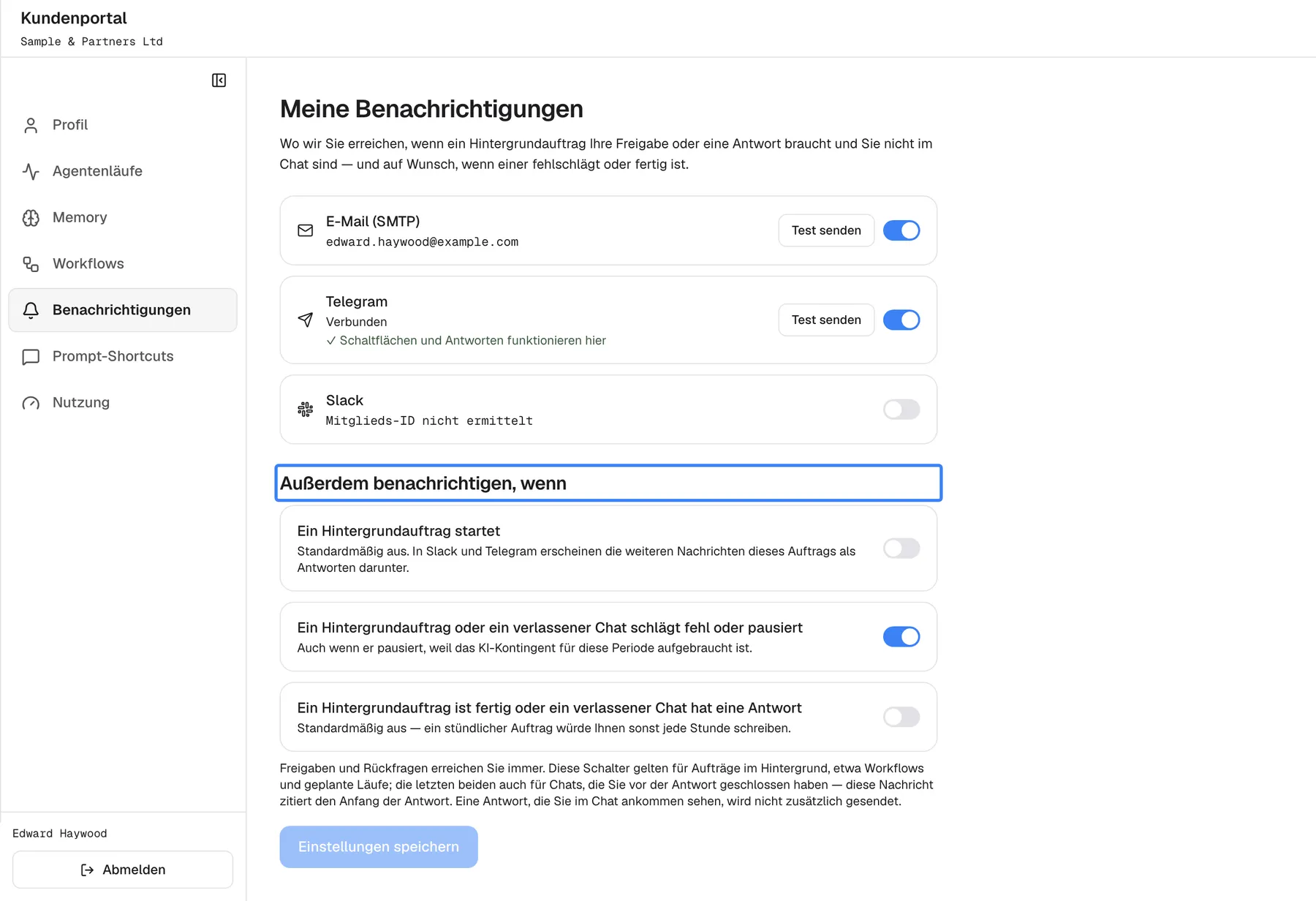The width and height of the screenshot is (1316, 901).
Task: Click the Memory brain icon
Action: point(31,218)
